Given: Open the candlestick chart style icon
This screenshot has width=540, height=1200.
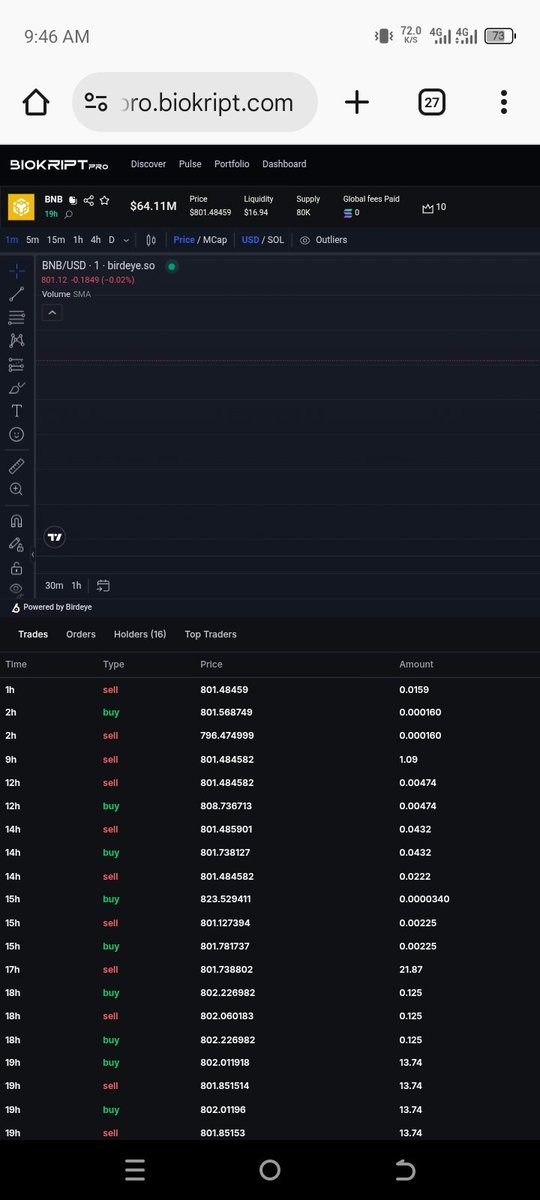Looking at the screenshot, I should tap(151, 240).
